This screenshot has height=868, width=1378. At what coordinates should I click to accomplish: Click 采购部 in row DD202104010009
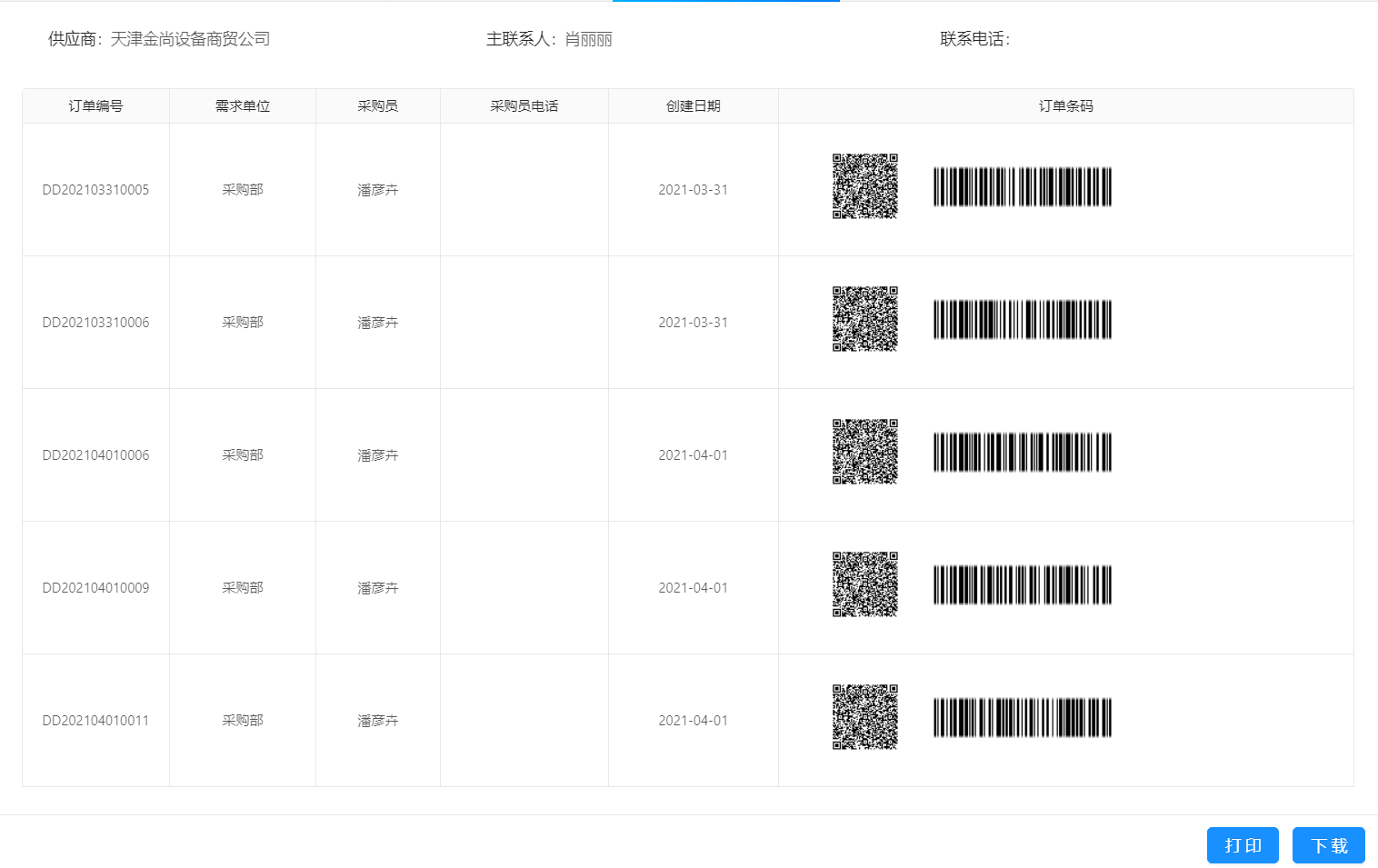click(243, 588)
